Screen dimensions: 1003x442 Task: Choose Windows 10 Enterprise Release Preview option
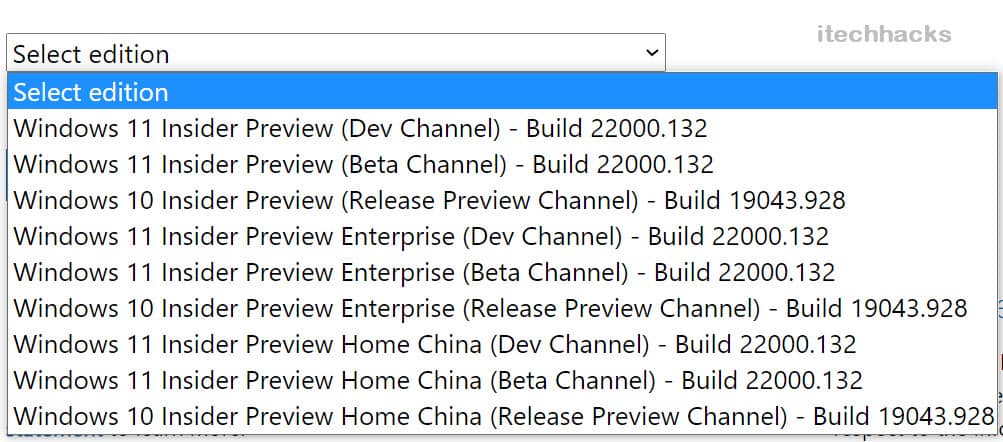coord(490,308)
